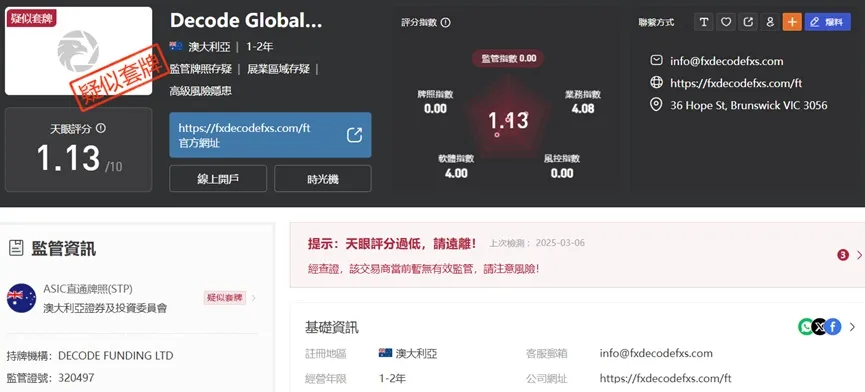This screenshot has width=865, height=392.
Task: Click the 線上開戶 button
Action: (218, 179)
